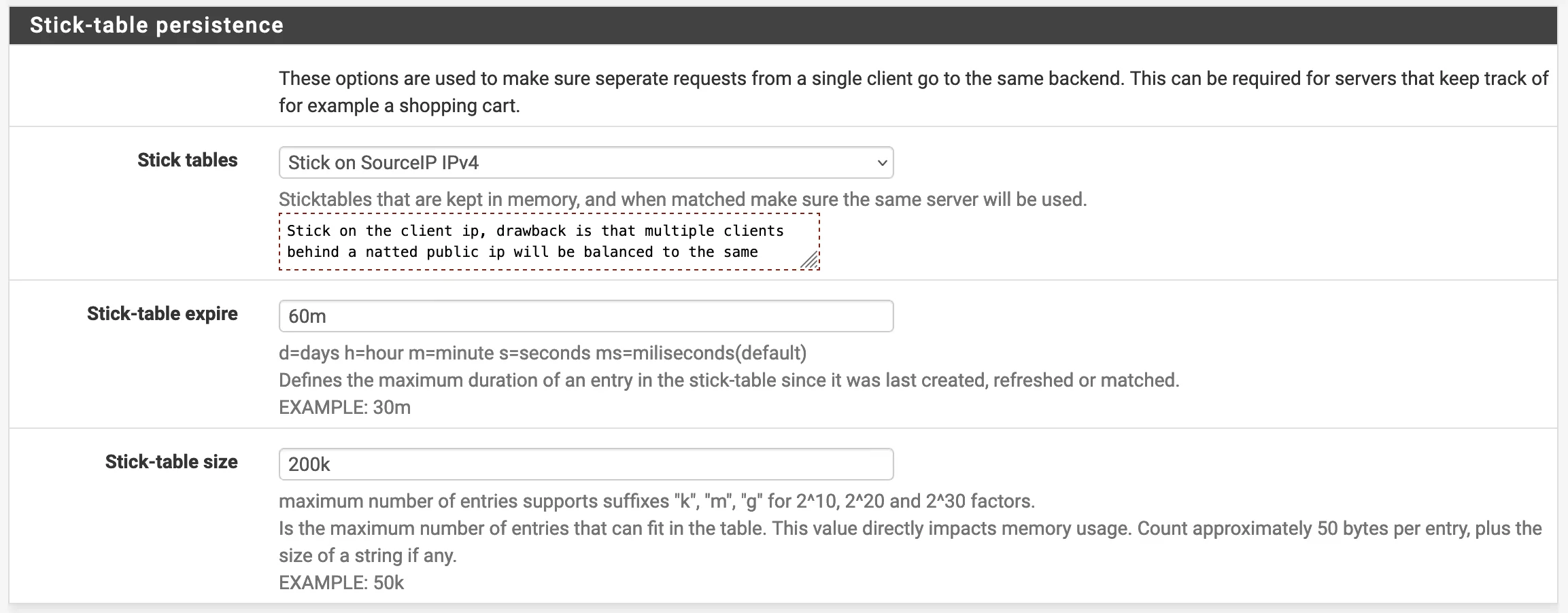Click the Stick-table expire value box

pyautogui.click(x=585, y=315)
